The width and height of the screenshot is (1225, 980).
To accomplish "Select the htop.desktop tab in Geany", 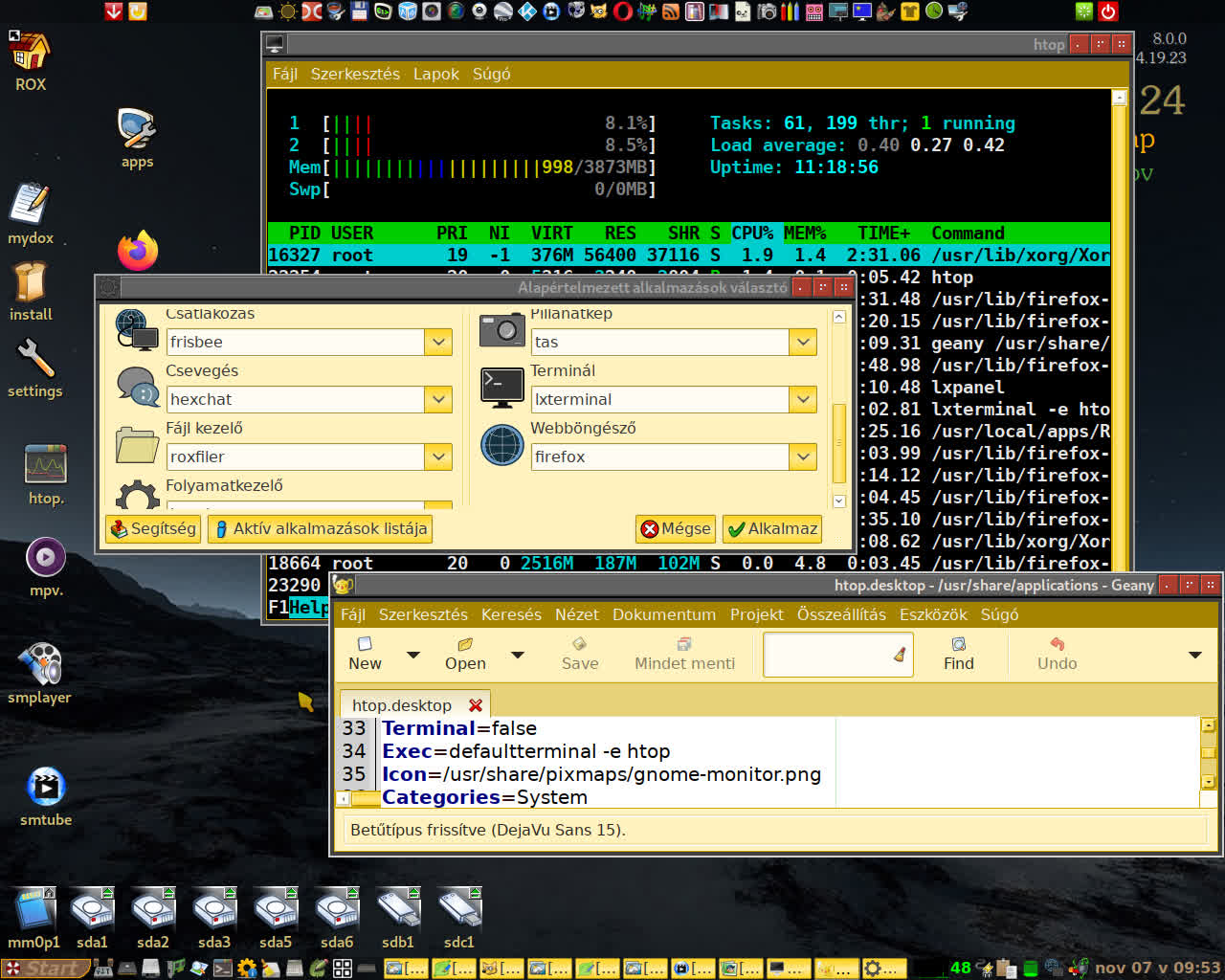I will (402, 705).
